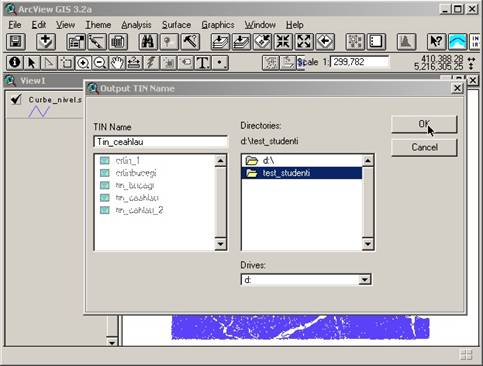Click the Zoom In arrows icon
Image resolution: width=483 pixels, height=366 pixels.
[x=283, y=42]
